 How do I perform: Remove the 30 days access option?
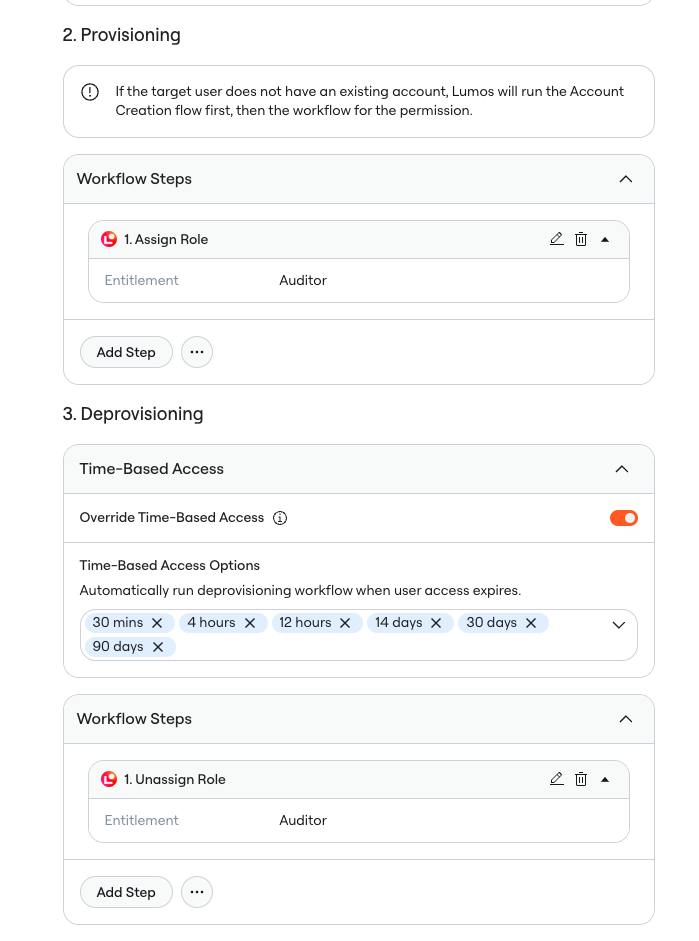[531, 623]
